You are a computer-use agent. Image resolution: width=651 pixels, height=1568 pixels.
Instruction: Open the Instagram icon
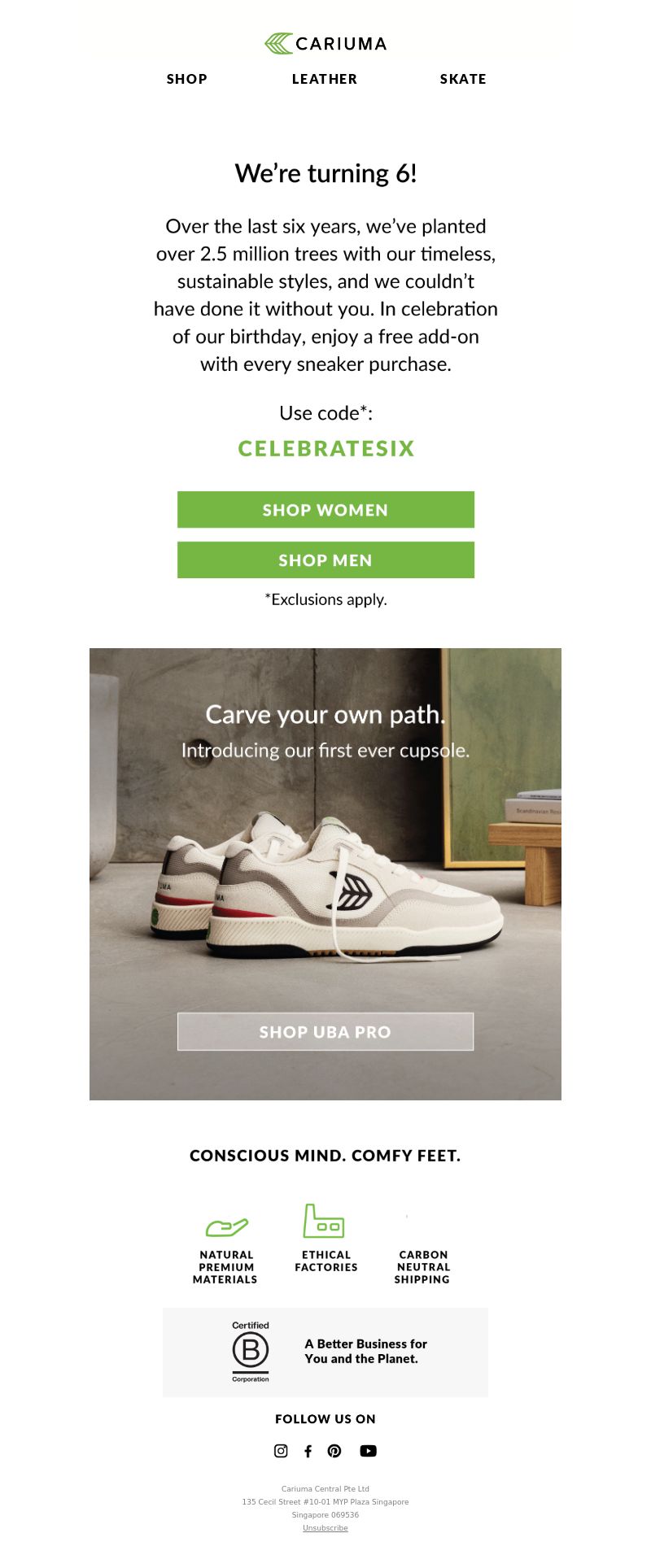(x=281, y=1451)
